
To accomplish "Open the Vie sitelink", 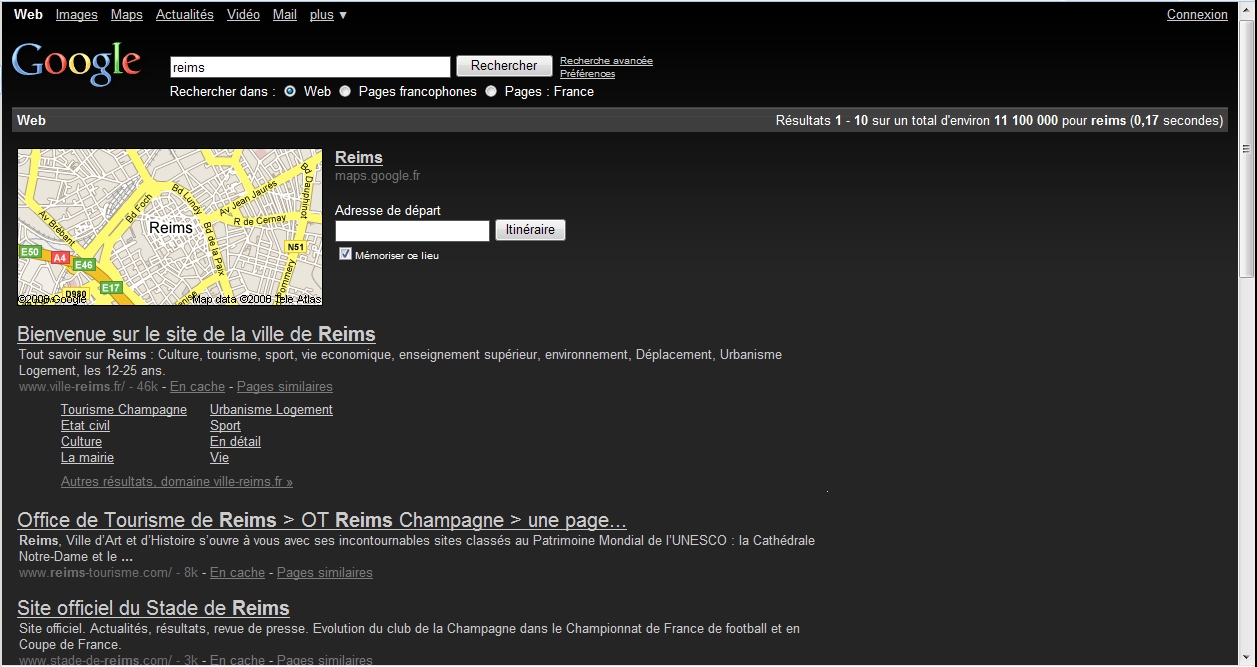I will click(x=219, y=458).
